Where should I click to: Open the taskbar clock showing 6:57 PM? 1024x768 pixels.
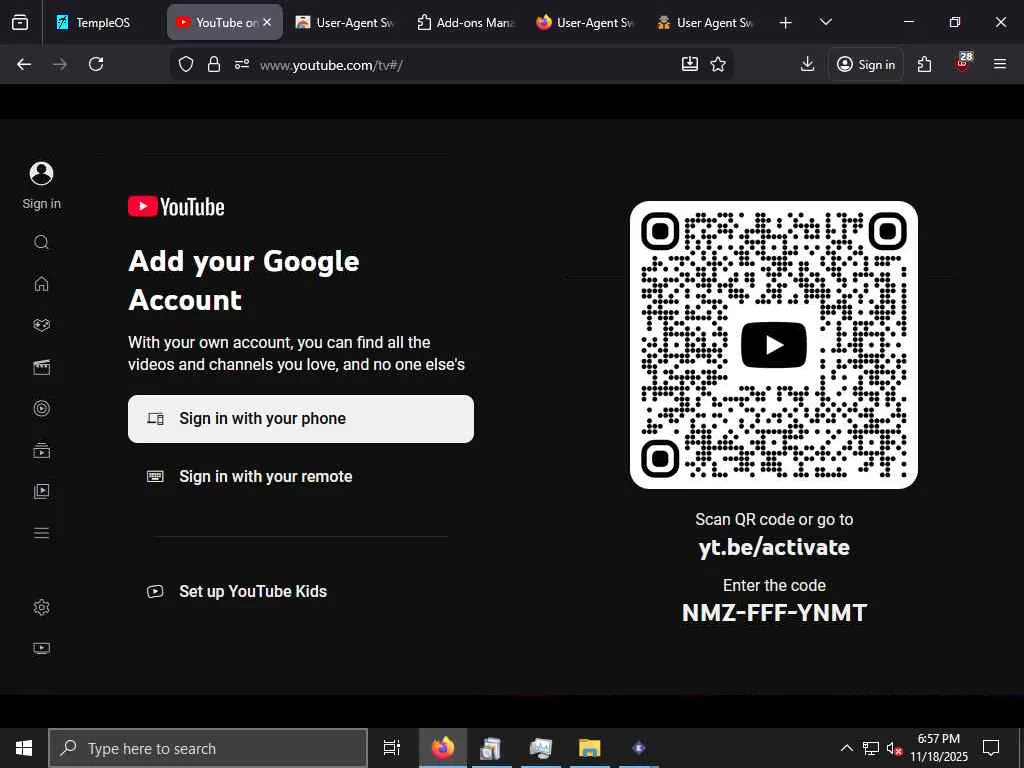[x=939, y=748]
